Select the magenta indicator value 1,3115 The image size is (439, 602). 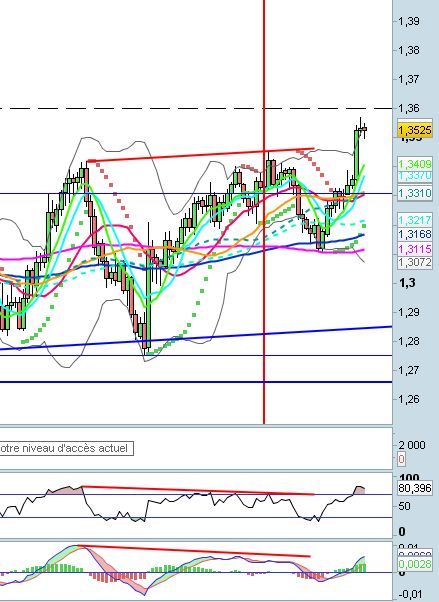(x=415, y=249)
